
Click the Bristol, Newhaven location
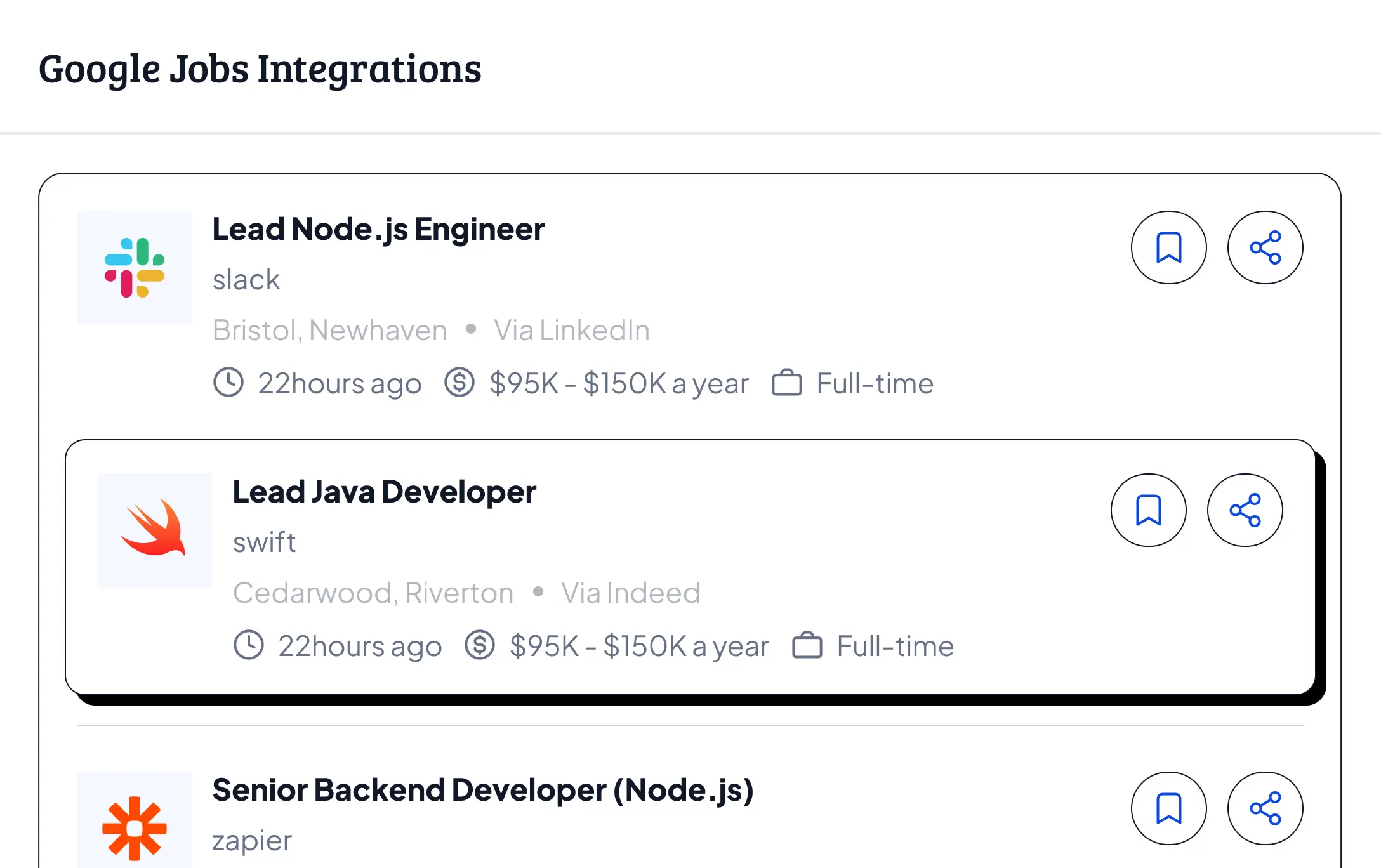click(x=329, y=331)
